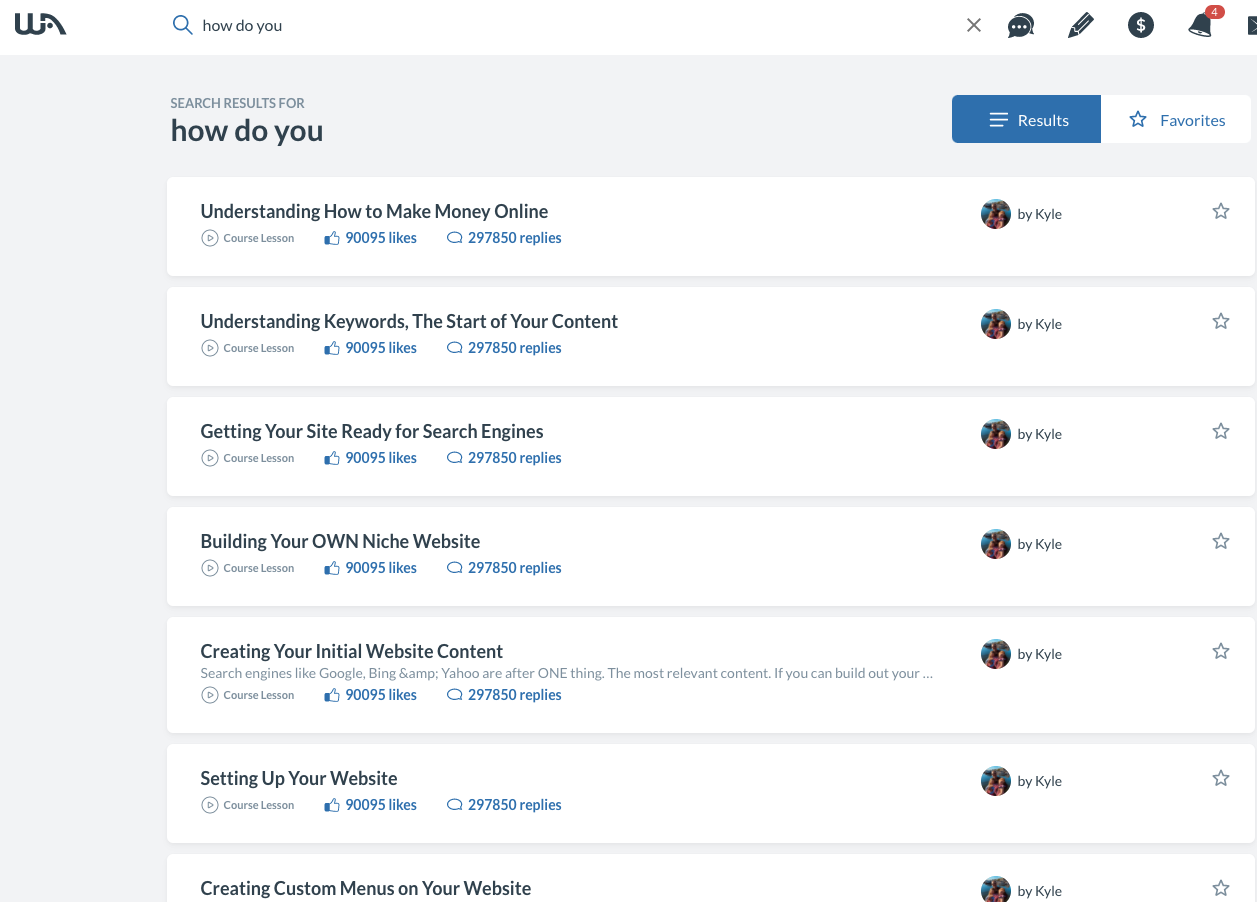
Task: Click the WA logo in the header
Action: click(40, 24)
